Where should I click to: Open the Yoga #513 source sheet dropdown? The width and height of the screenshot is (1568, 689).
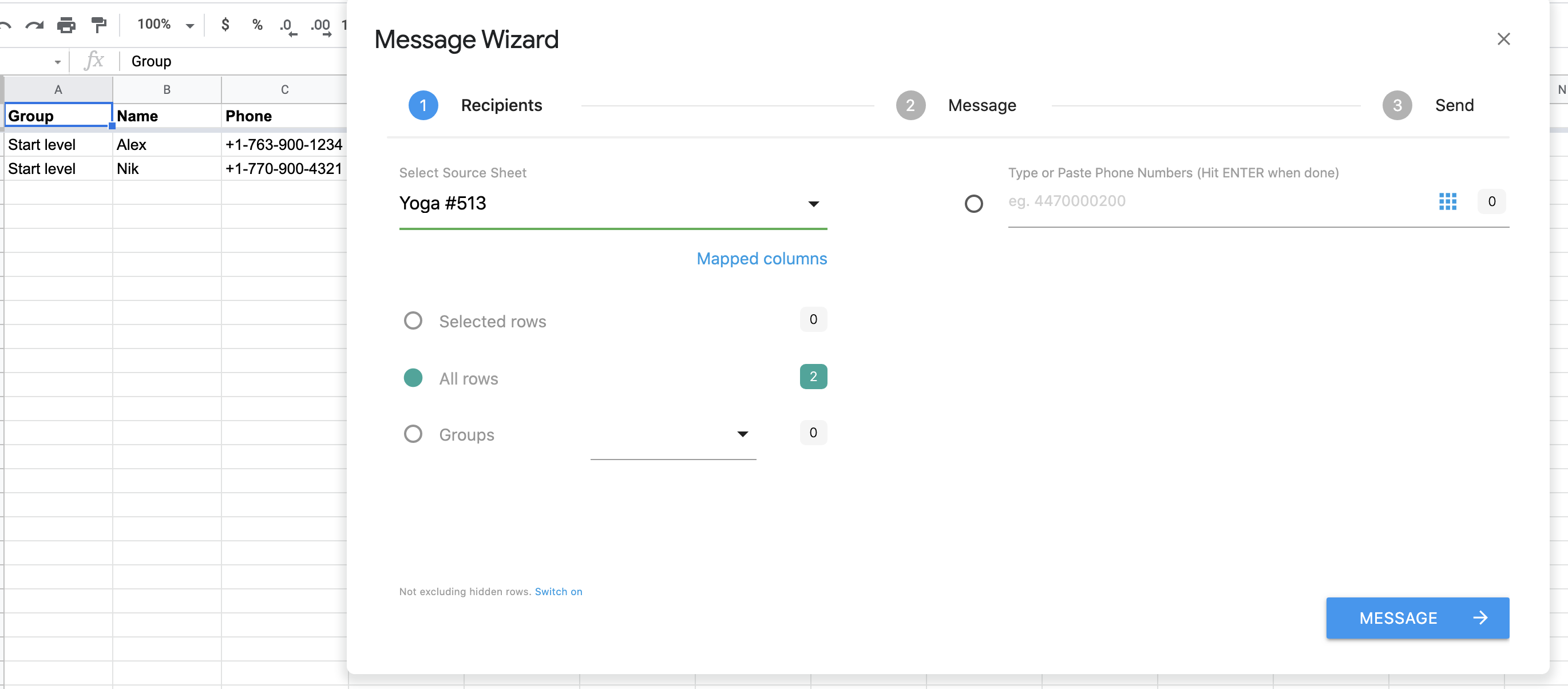(x=814, y=204)
